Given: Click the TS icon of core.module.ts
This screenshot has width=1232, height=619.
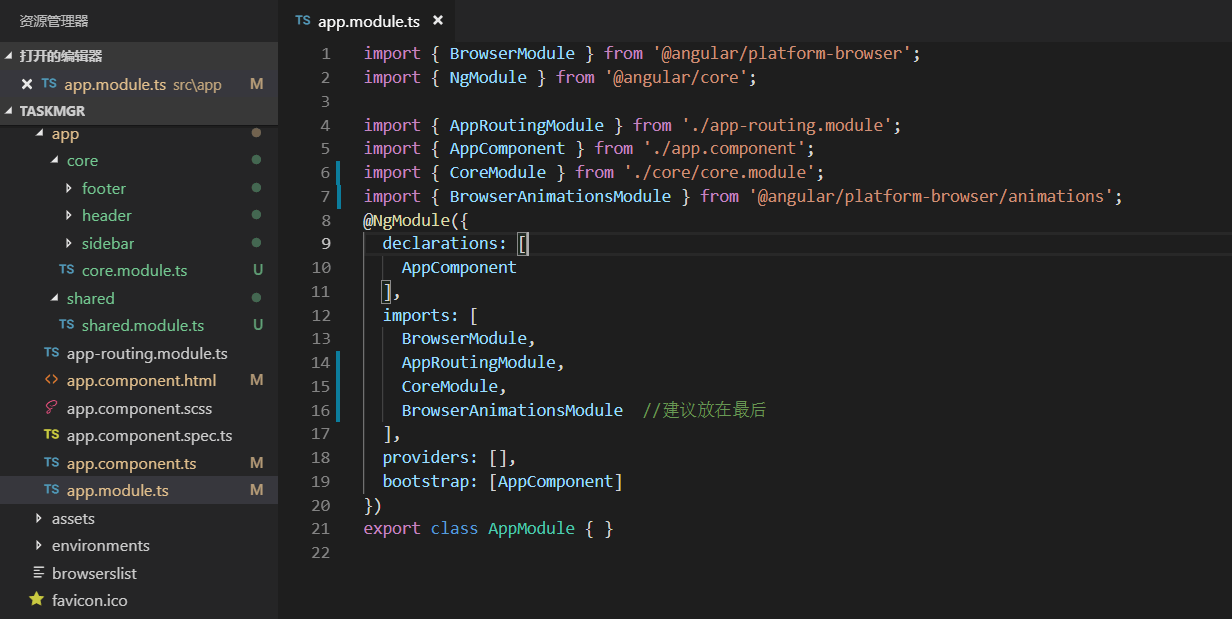Looking at the screenshot, I should click(66, 270).
